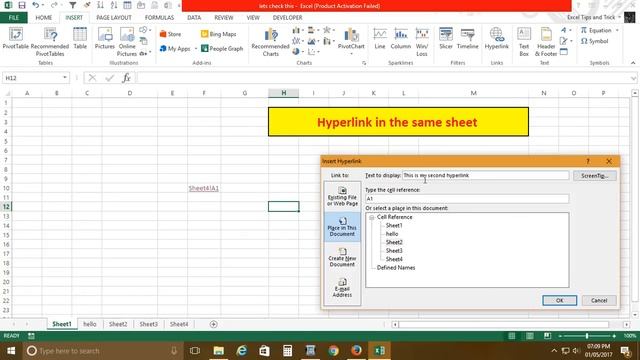This screenshot has width=640, height=360.
Task: Select Defined Names in the tree
Action: (396, 268)
